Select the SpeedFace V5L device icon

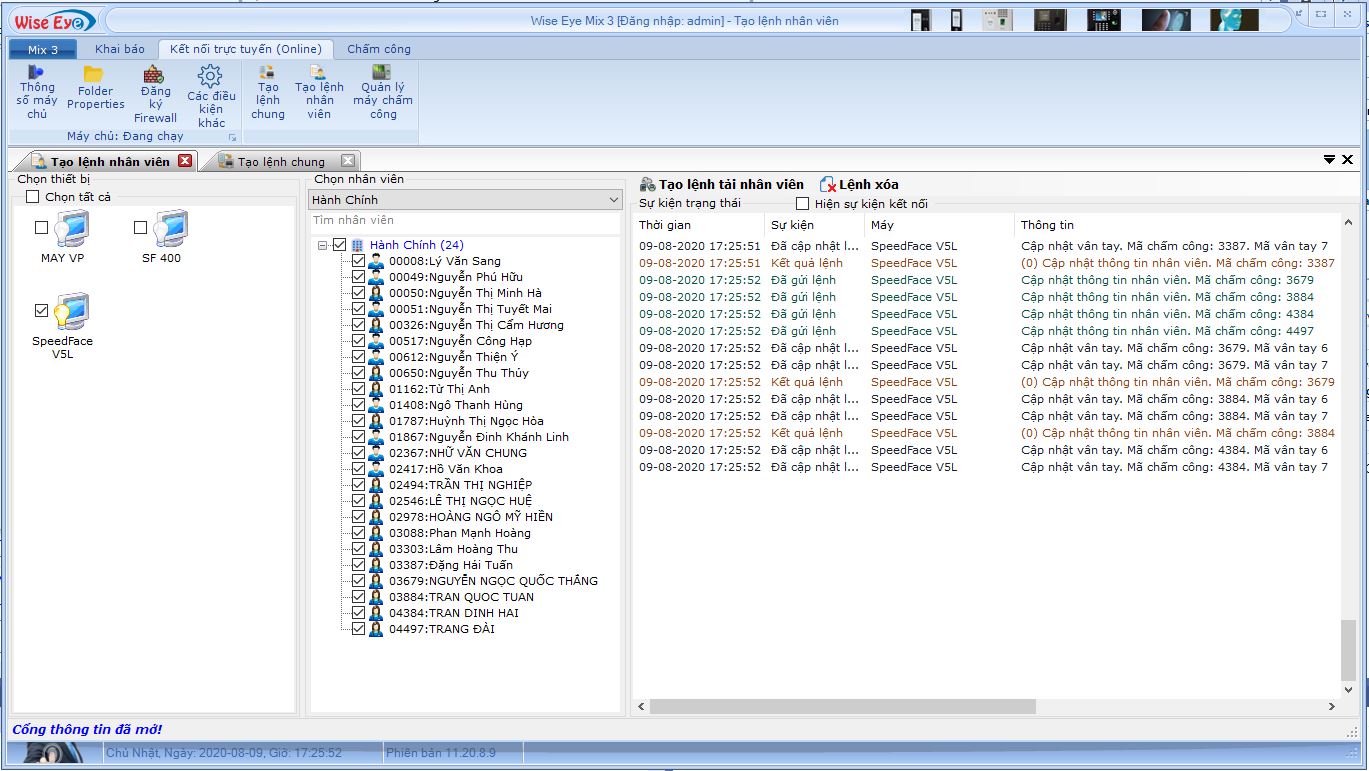pos(71,313)
